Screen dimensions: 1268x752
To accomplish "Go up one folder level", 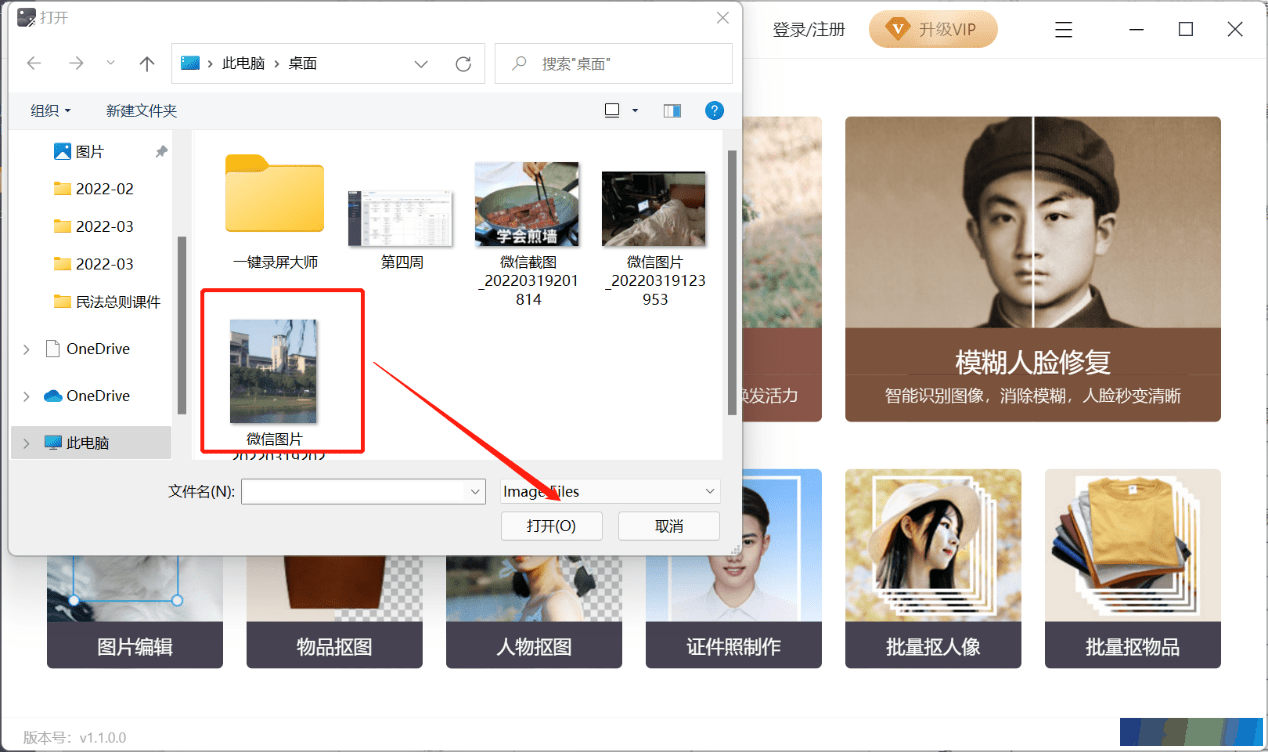I will pyautogui.click(x=147, y=63).
